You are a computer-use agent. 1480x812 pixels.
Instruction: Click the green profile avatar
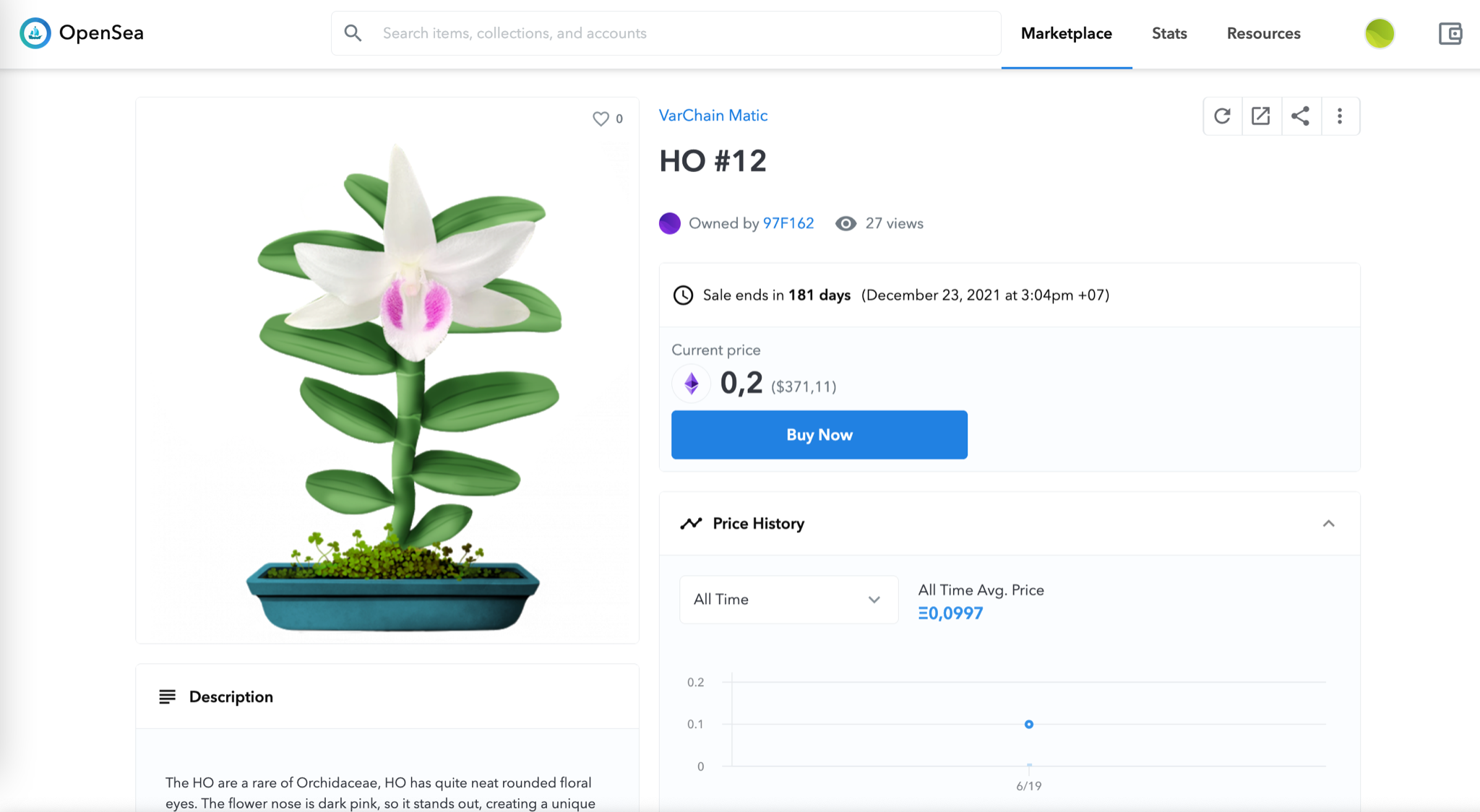pyautogui.click(x=1380, y=33)
